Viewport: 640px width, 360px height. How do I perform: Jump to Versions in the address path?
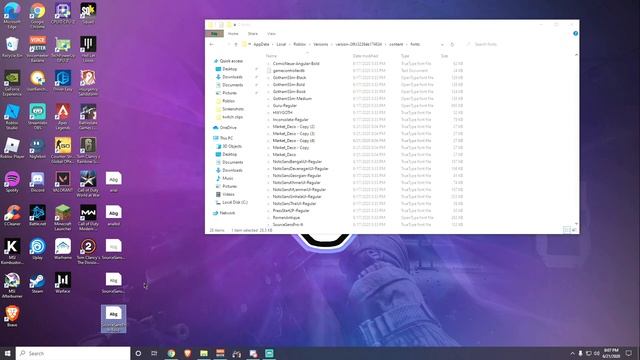(320, 44)
